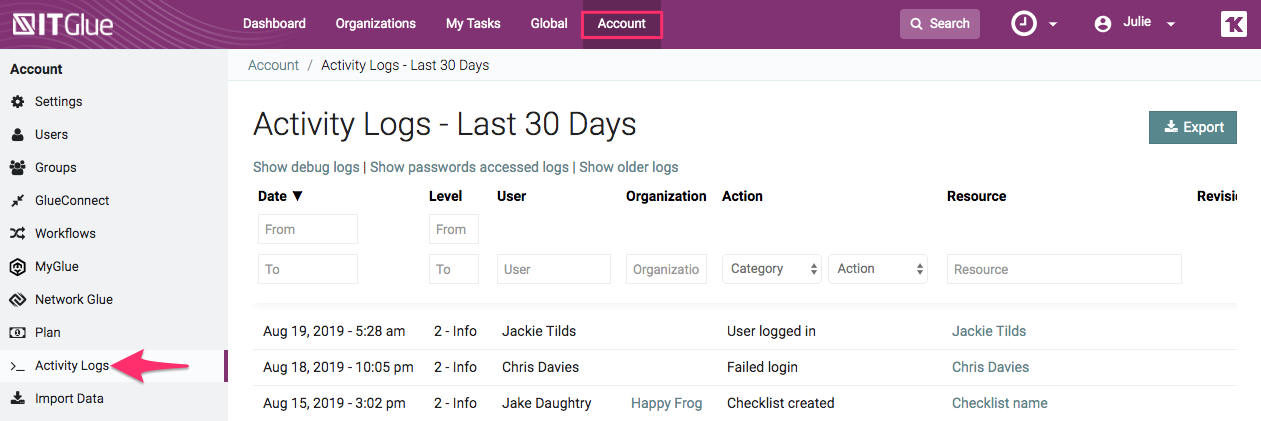
Task: Click the Plan money icon
Action: [17, 333]
